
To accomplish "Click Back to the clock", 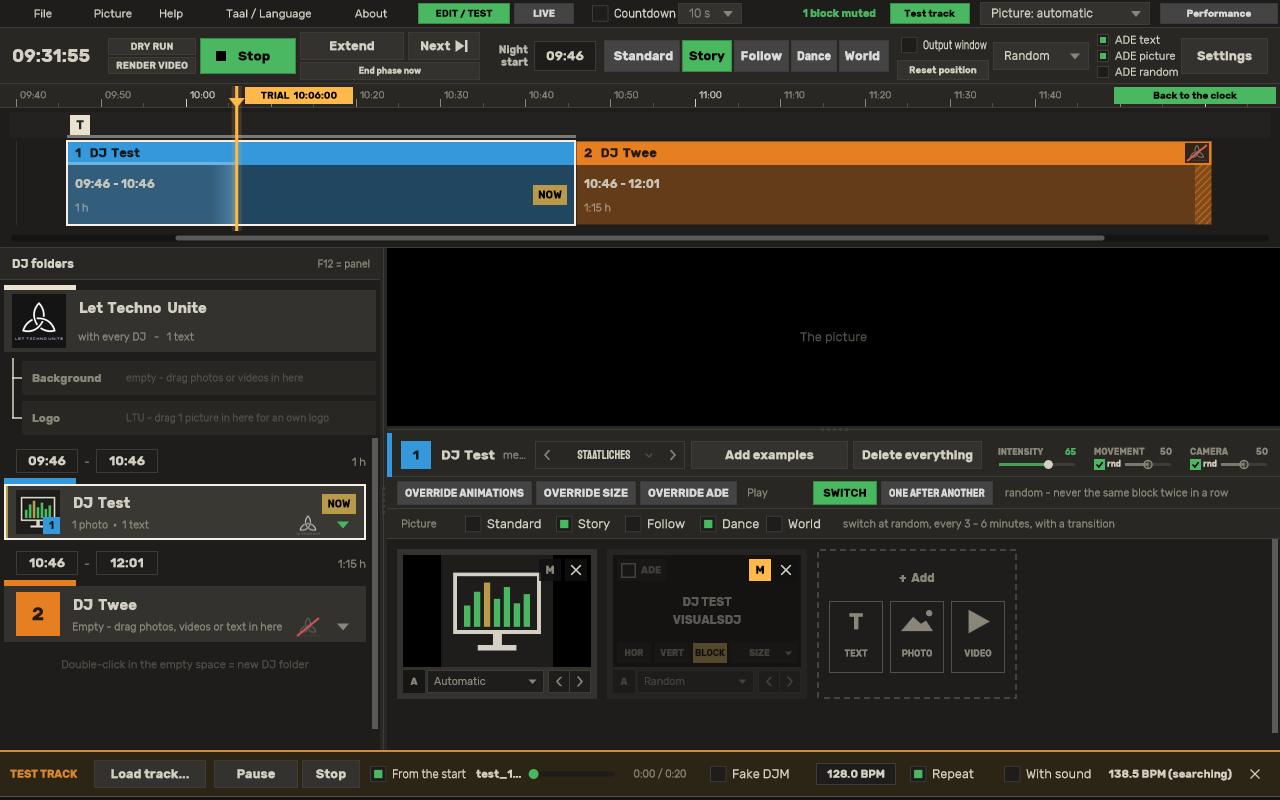I will coord(1195,95).
